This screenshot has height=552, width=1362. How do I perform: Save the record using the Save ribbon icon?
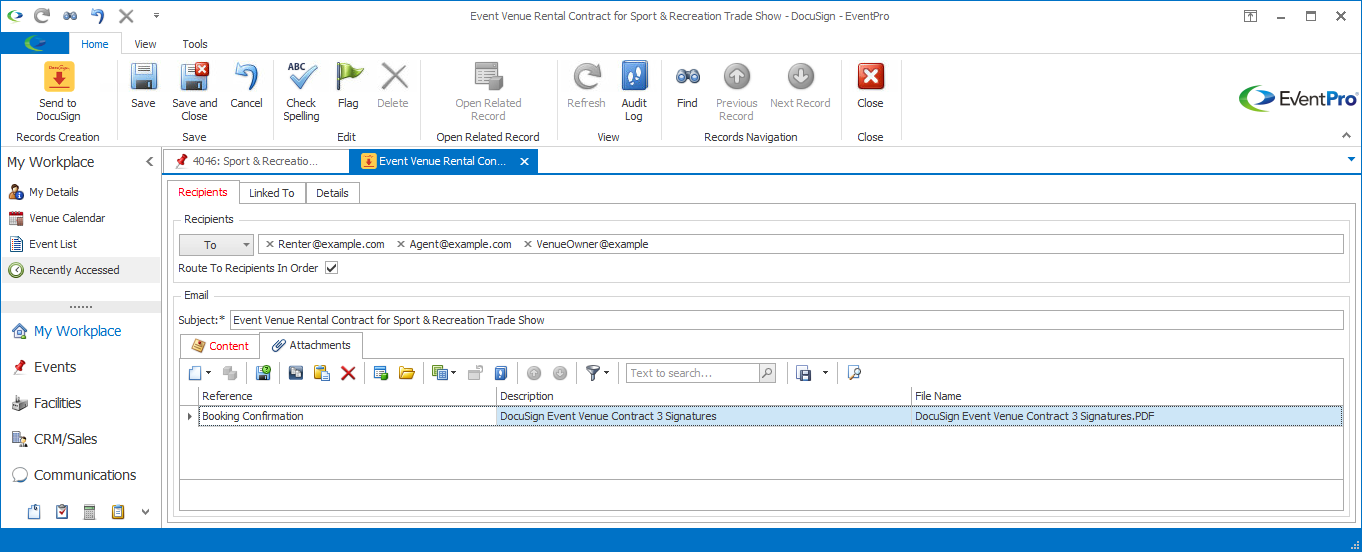143,86
